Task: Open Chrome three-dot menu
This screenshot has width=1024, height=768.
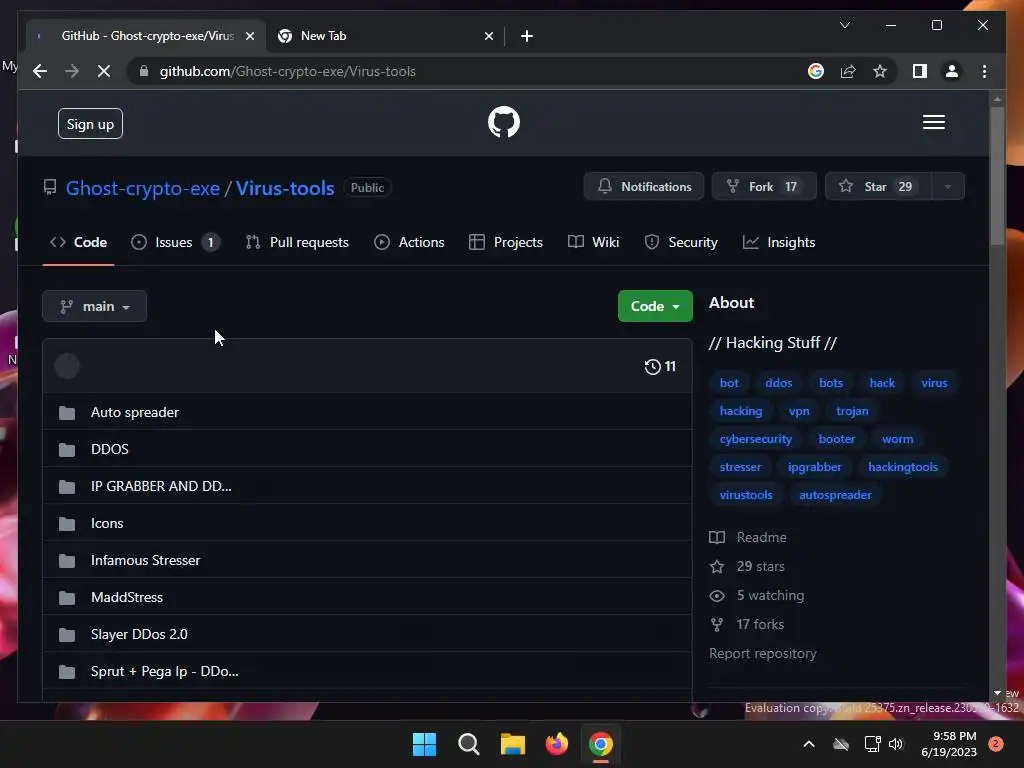Action: point(984,71)
